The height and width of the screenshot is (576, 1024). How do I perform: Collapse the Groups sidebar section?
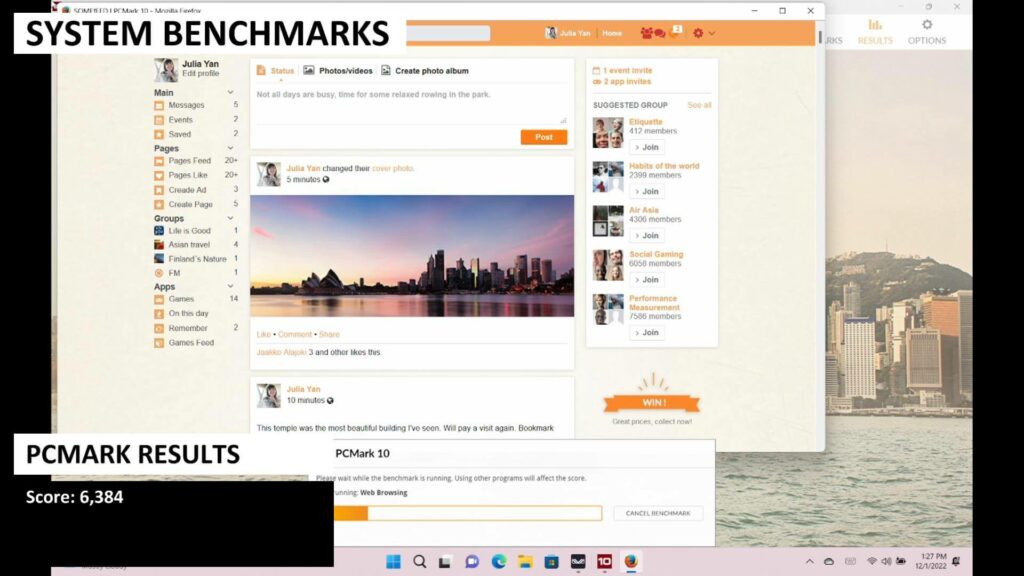[231, 218]
